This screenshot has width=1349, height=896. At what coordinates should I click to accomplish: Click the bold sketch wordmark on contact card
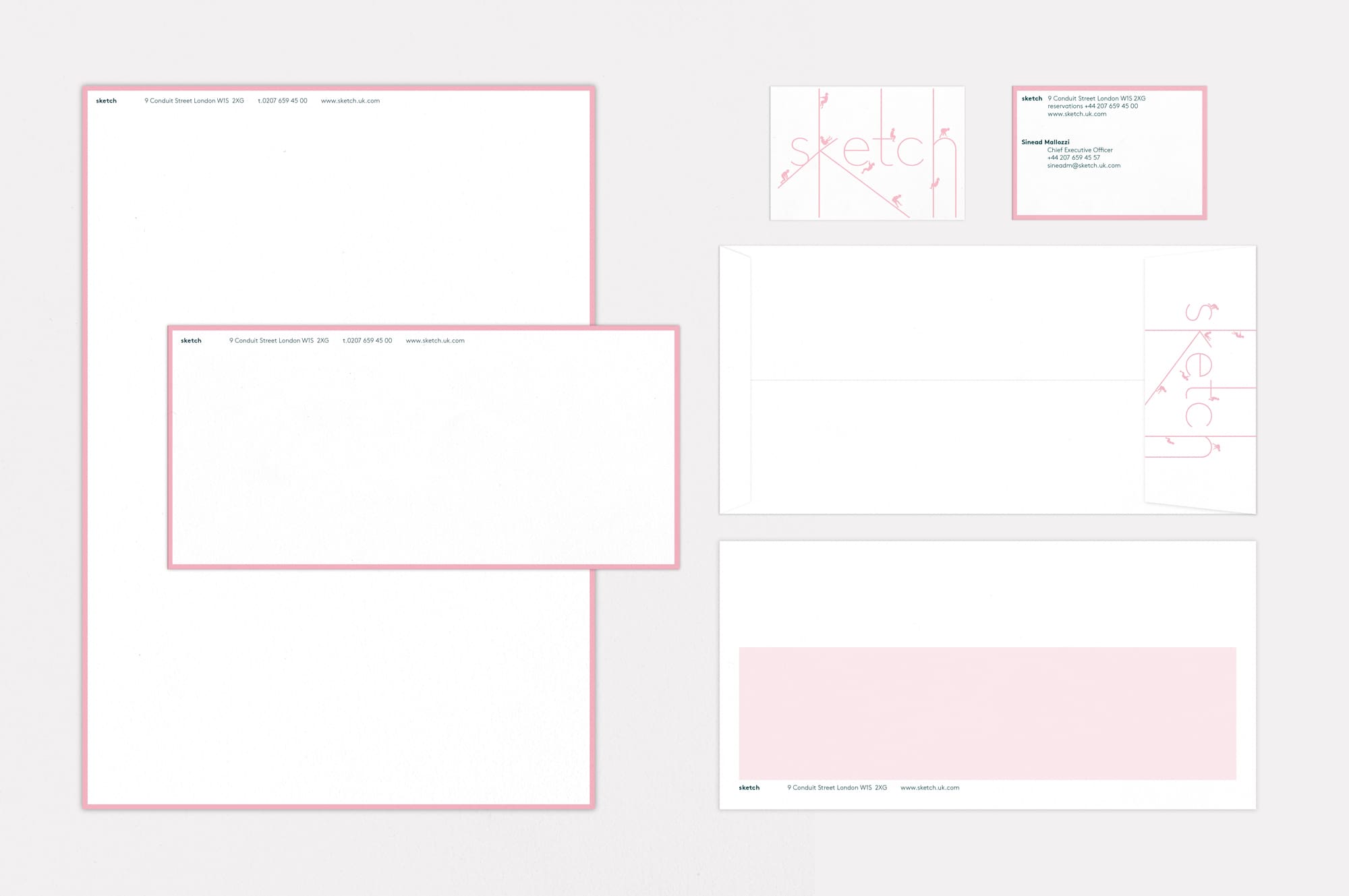1031,99
